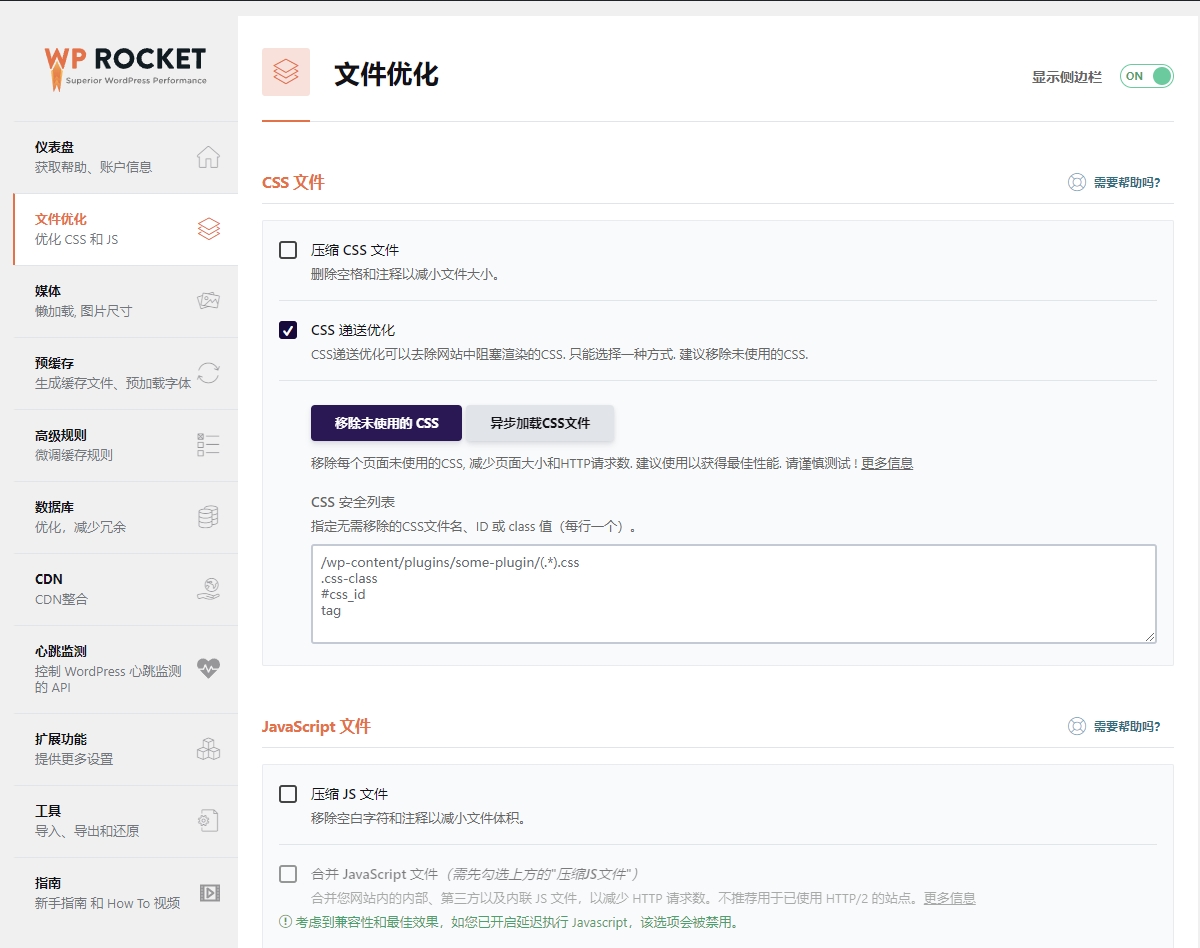1200x948 pixels.
Task: Click the 异步加载CSS文件 button
Action: click(540, 423)
